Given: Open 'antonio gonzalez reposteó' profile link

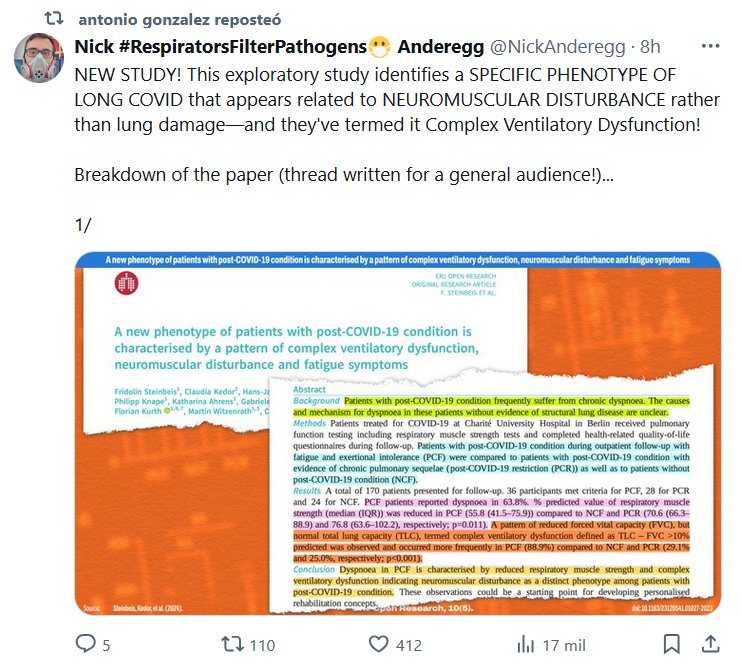Looking at the screenshot, I should [x=180, y=19].
